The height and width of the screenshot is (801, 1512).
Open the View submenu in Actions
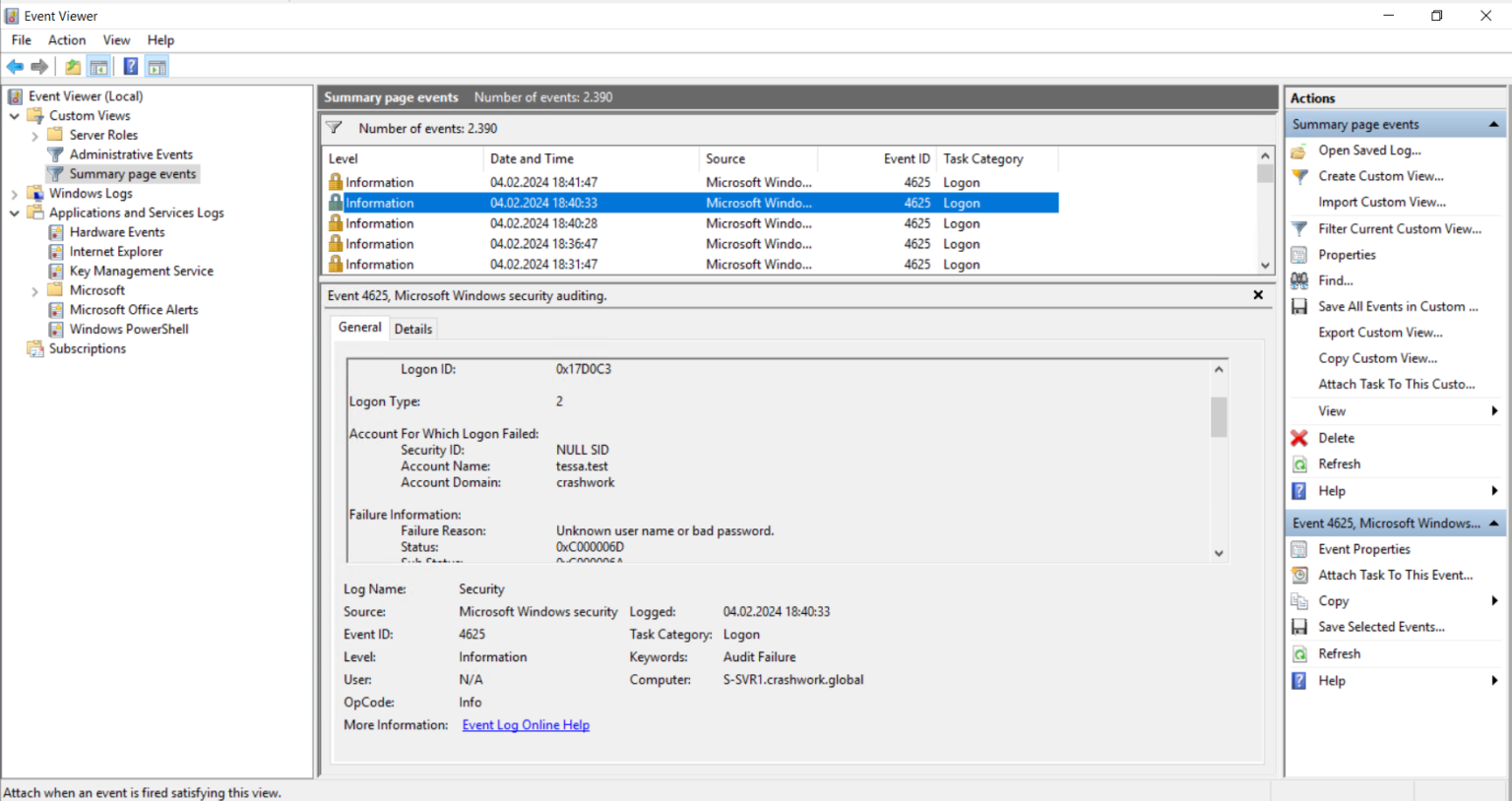[x=1331, y=410]
